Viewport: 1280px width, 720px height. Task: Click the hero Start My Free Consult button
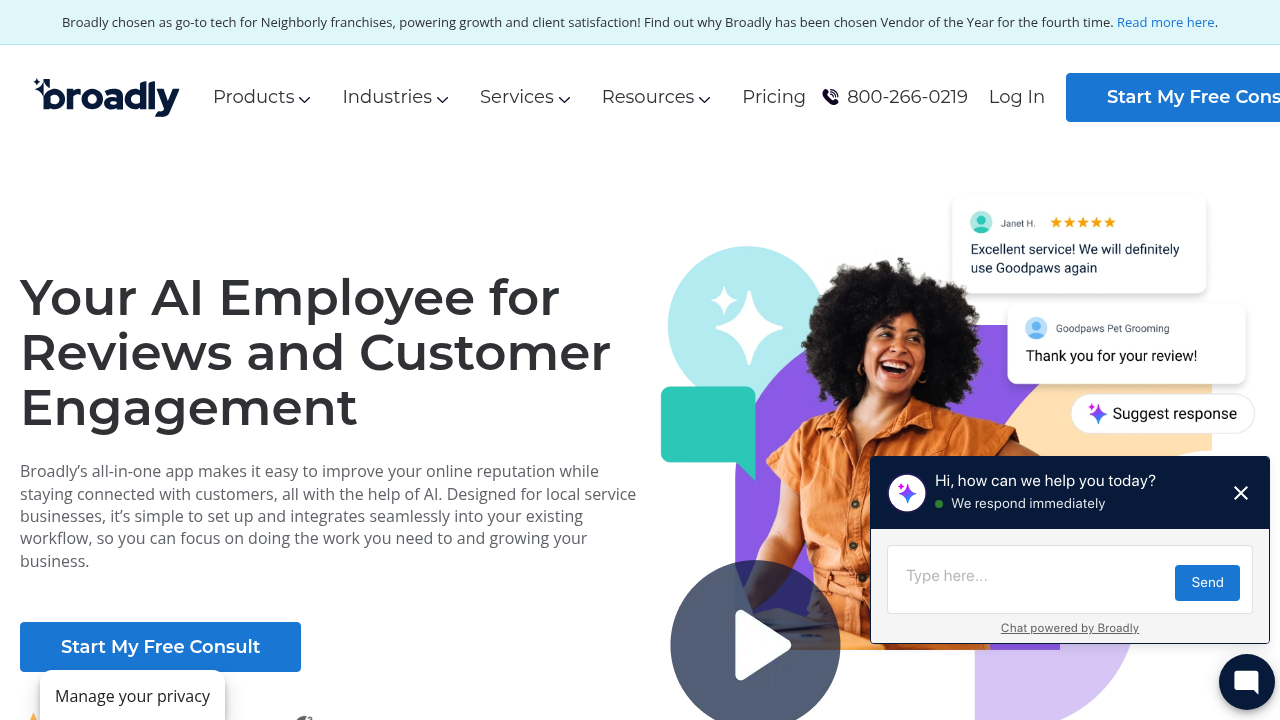click(160, 647)
